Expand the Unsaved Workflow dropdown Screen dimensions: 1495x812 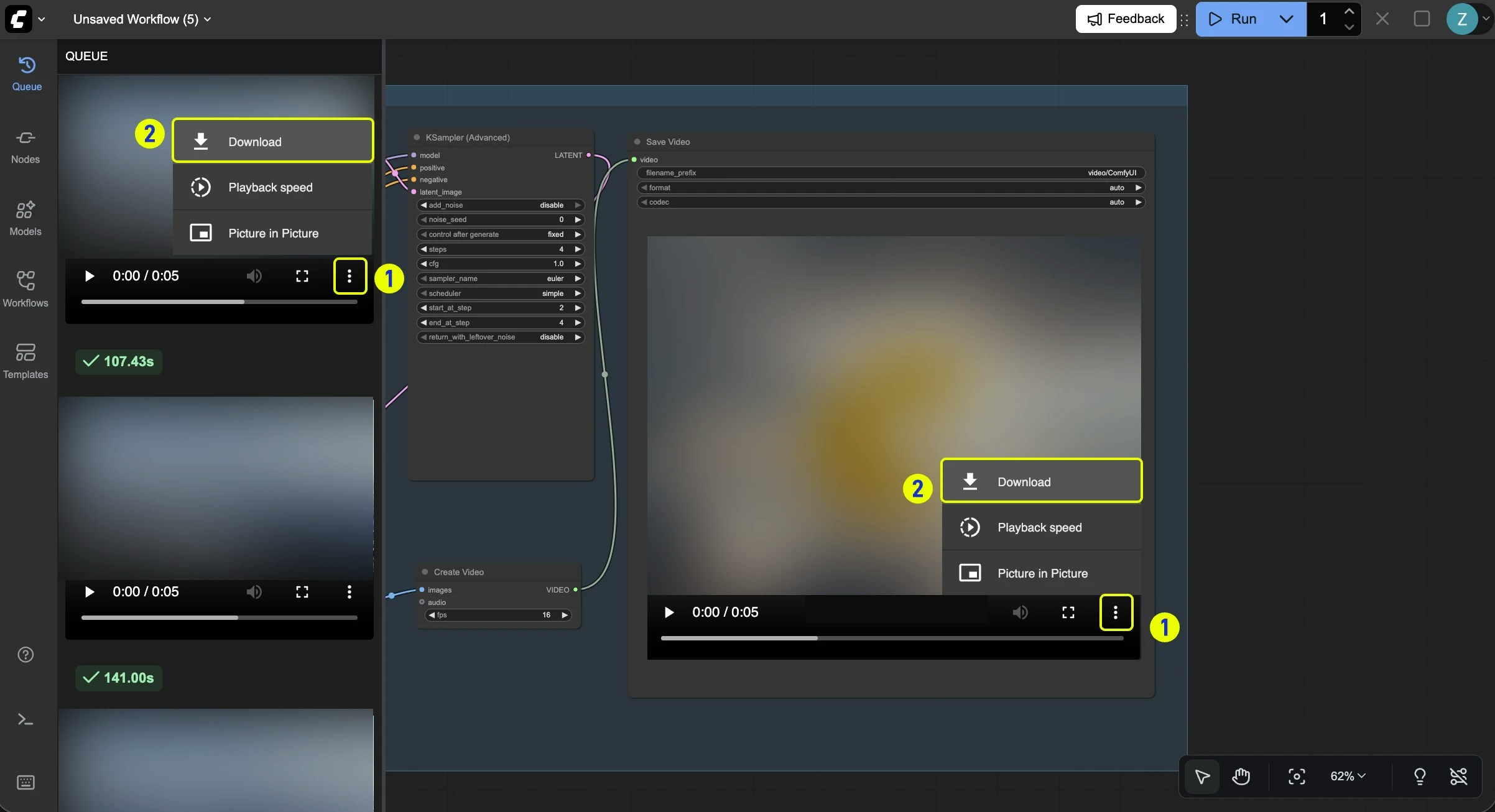tap(208, 19)
